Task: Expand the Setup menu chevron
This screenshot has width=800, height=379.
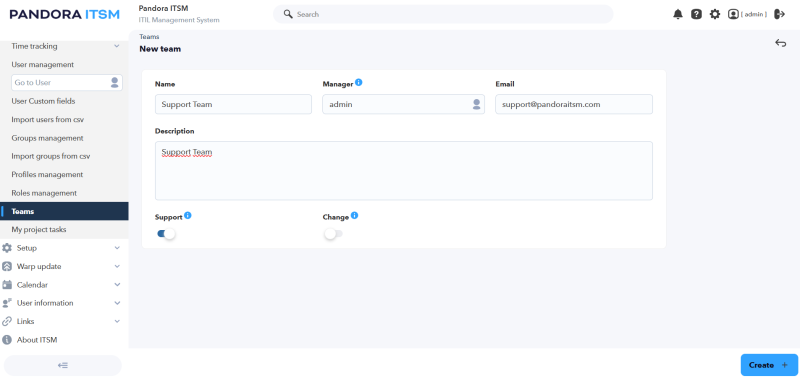Action: coord(117,248)
